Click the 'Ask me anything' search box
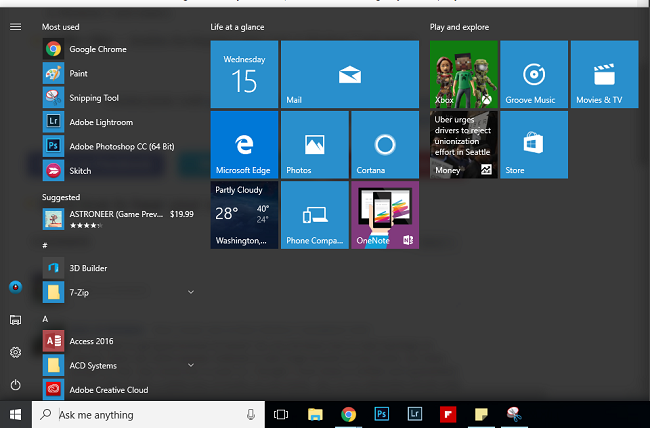This screenshot has width=650, height=428. click(148, 414)
